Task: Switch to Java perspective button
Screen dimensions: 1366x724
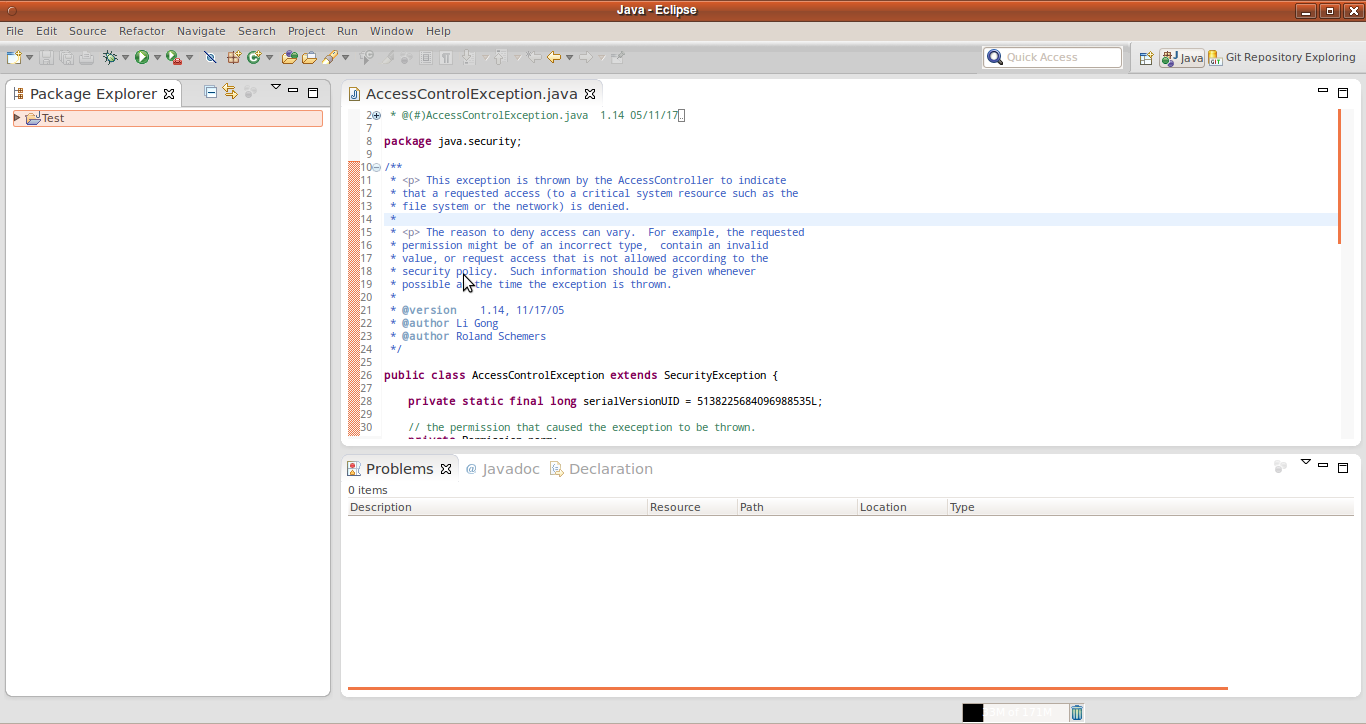Action: [1181, 58]
